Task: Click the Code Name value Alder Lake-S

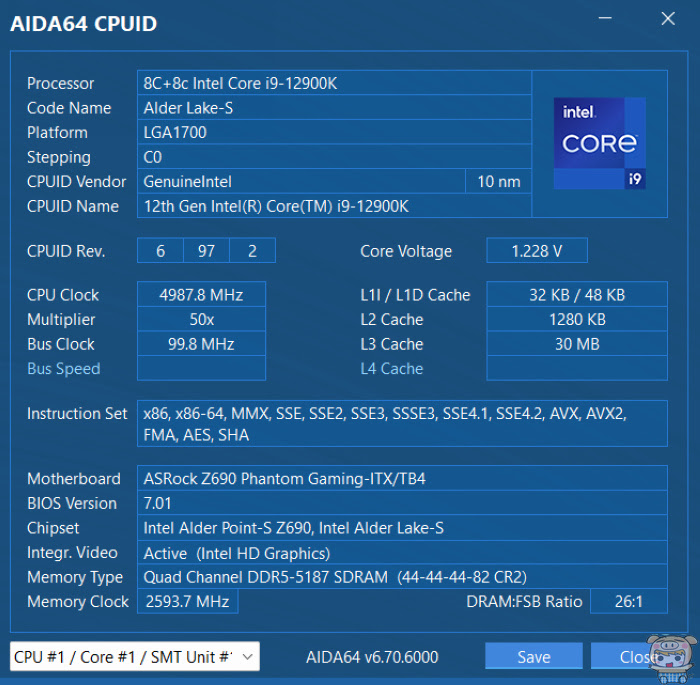Action: coord(334,108)
